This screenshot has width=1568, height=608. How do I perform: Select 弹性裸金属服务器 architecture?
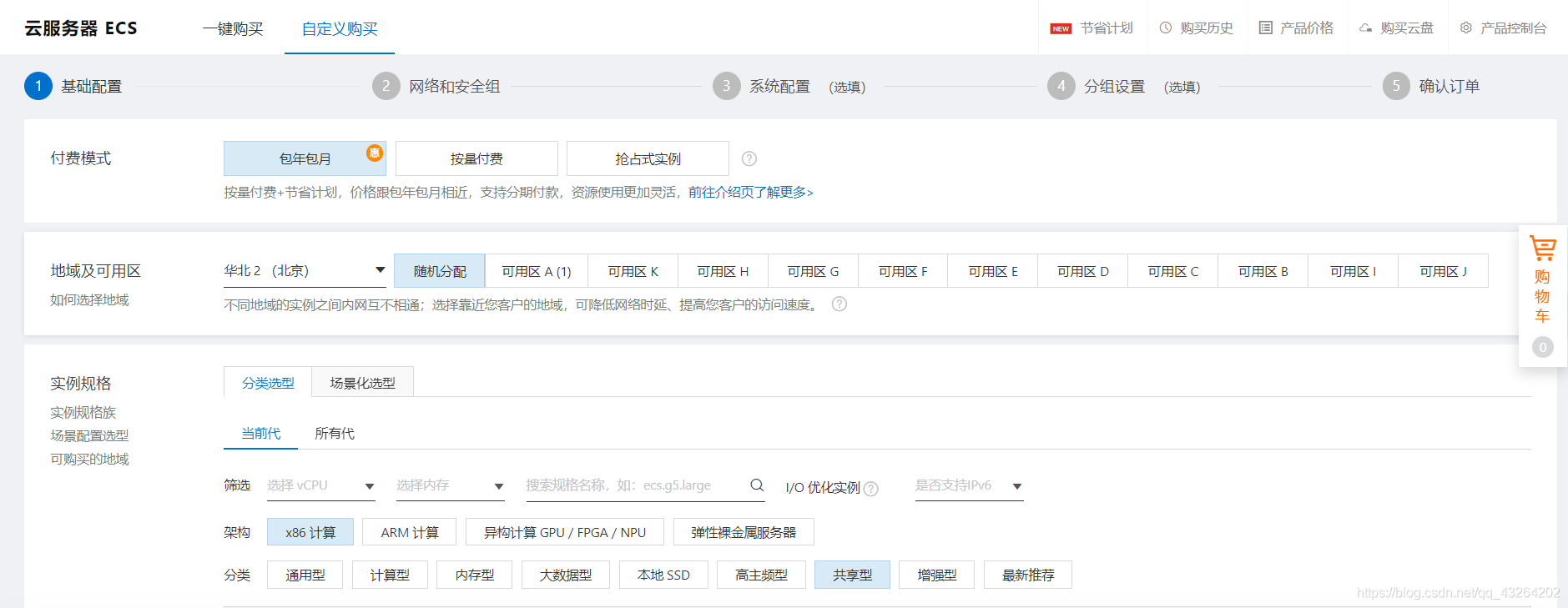pos(744,532)
